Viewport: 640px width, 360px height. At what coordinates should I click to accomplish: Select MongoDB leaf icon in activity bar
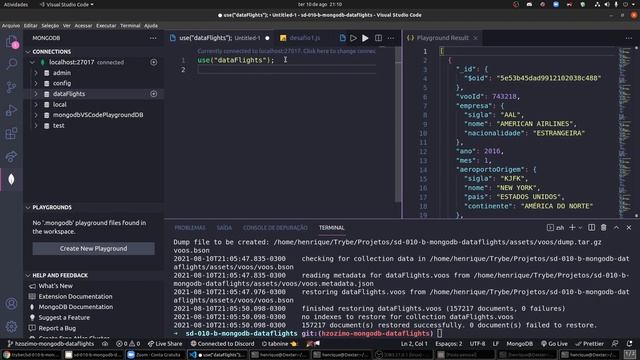11,179
